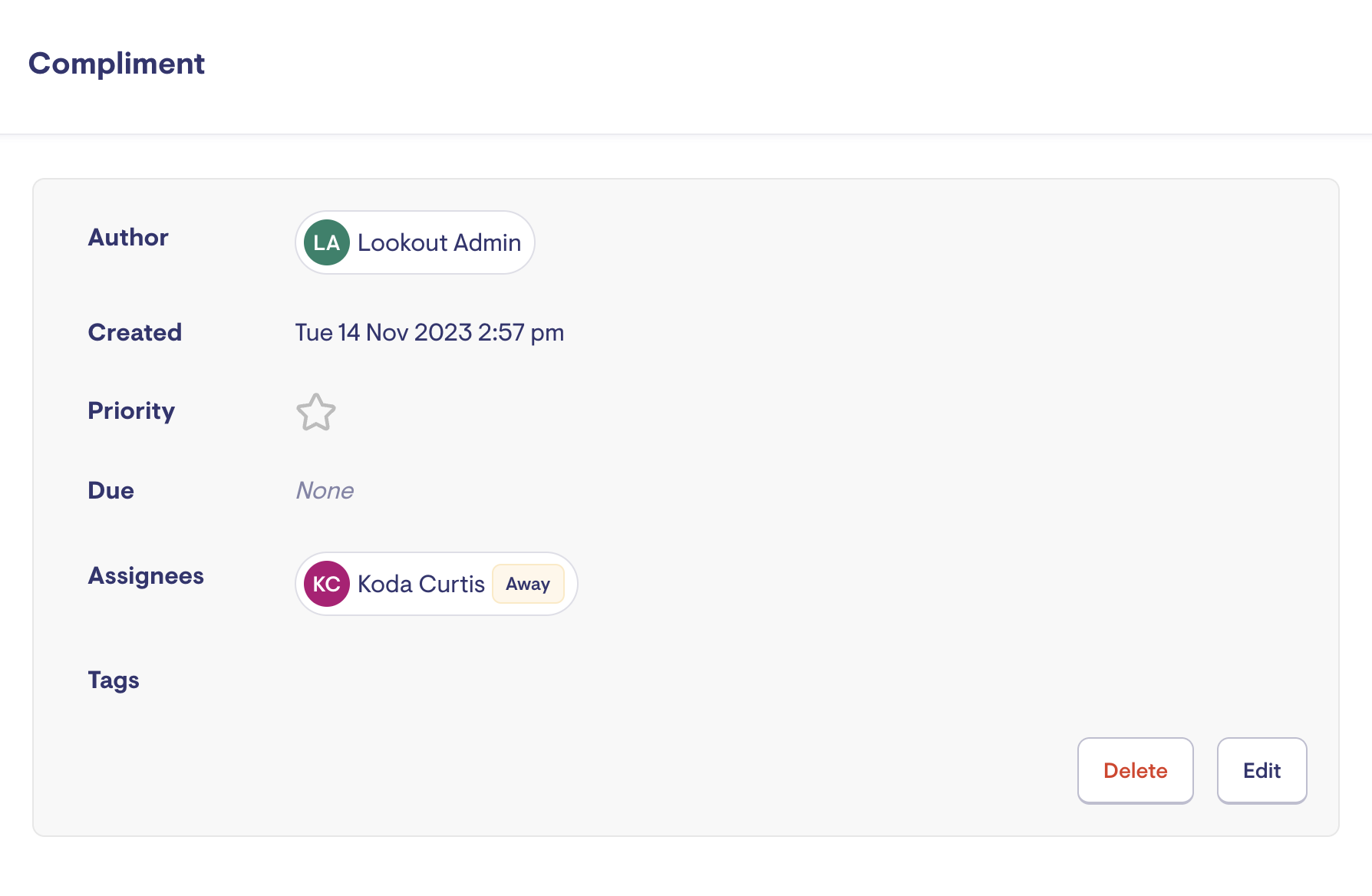The height and width of the screenshot is (896, 1372).
Task: Click the Compliment page title
Action: click(117, 64)
